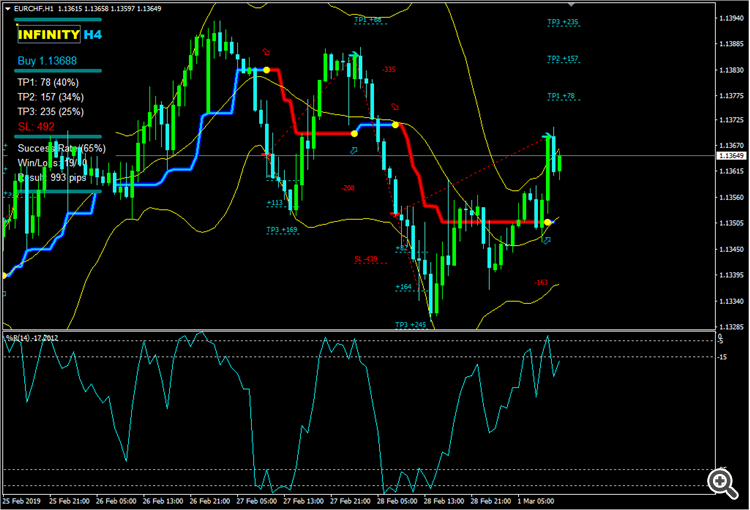Click the red SL -439 level label
This screenshot has height=510, width=750.
[366, 259]
